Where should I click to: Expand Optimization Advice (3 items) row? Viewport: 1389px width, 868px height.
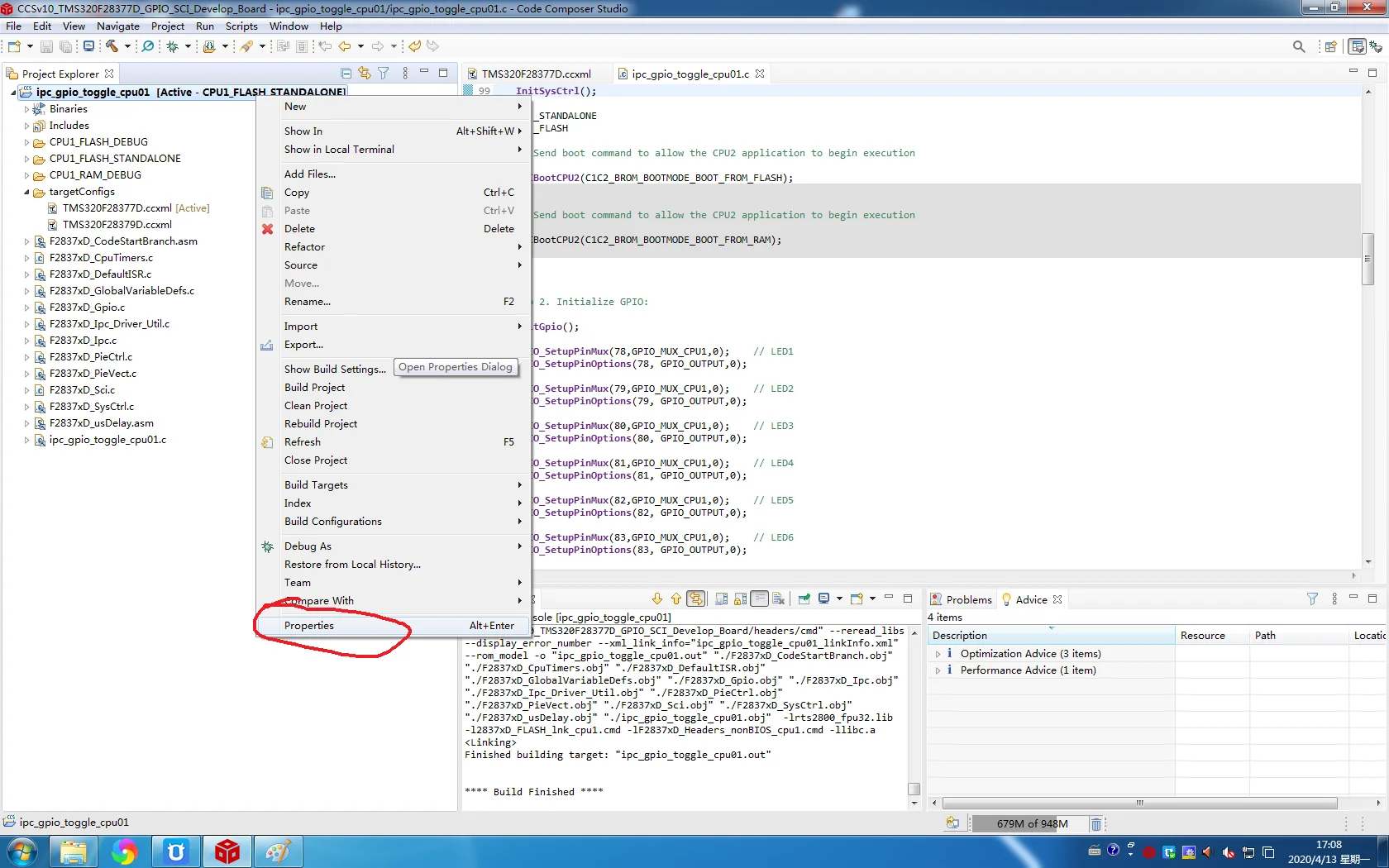point(938,654)
